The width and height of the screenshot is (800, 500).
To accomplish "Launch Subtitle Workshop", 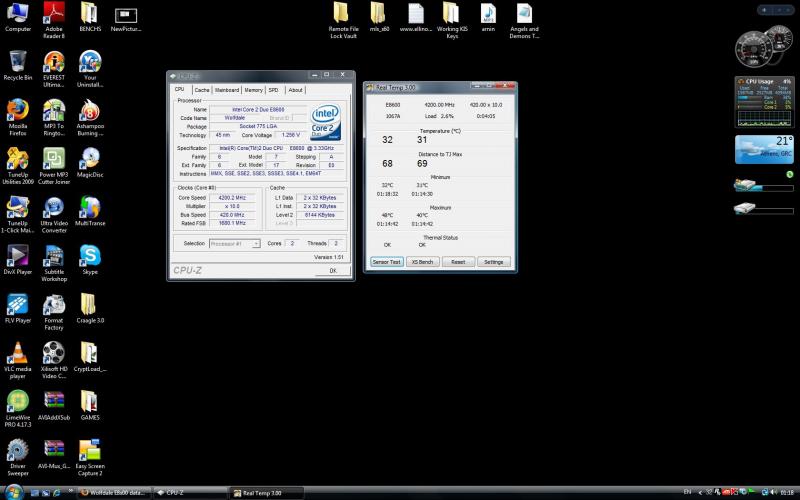I will [54, 263].
